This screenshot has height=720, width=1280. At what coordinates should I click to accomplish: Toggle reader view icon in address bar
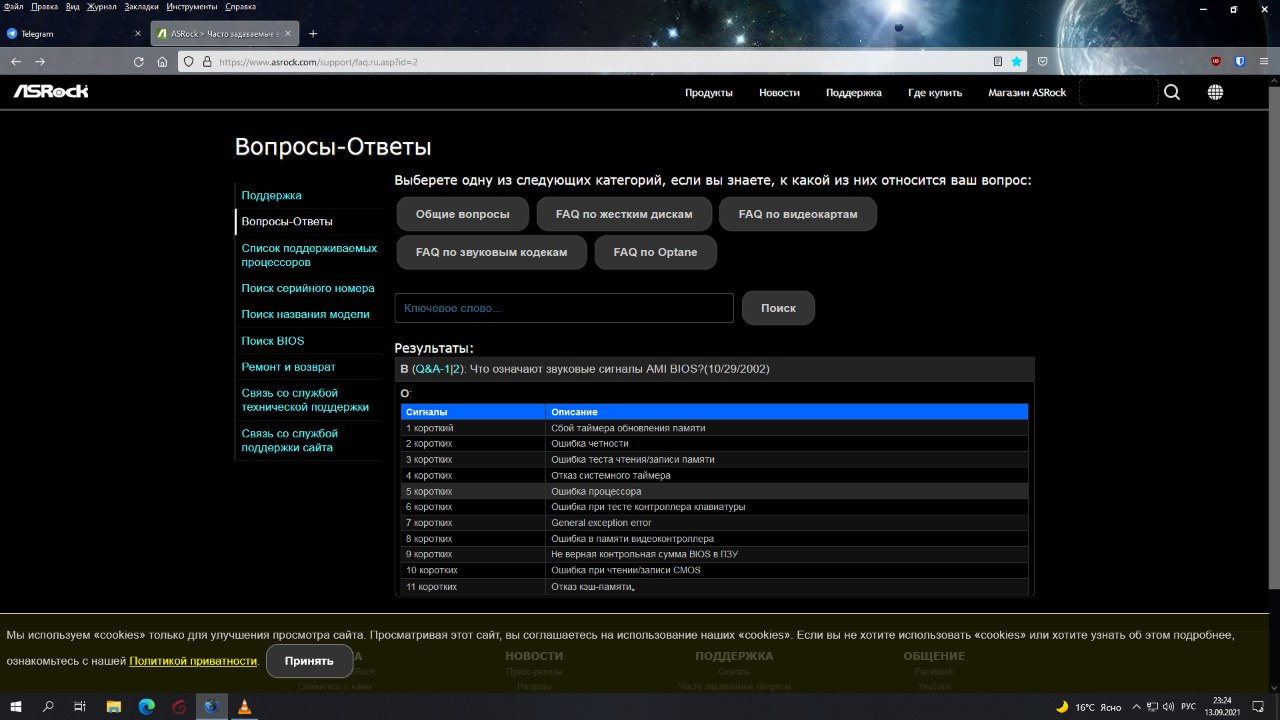pos(998,61)
